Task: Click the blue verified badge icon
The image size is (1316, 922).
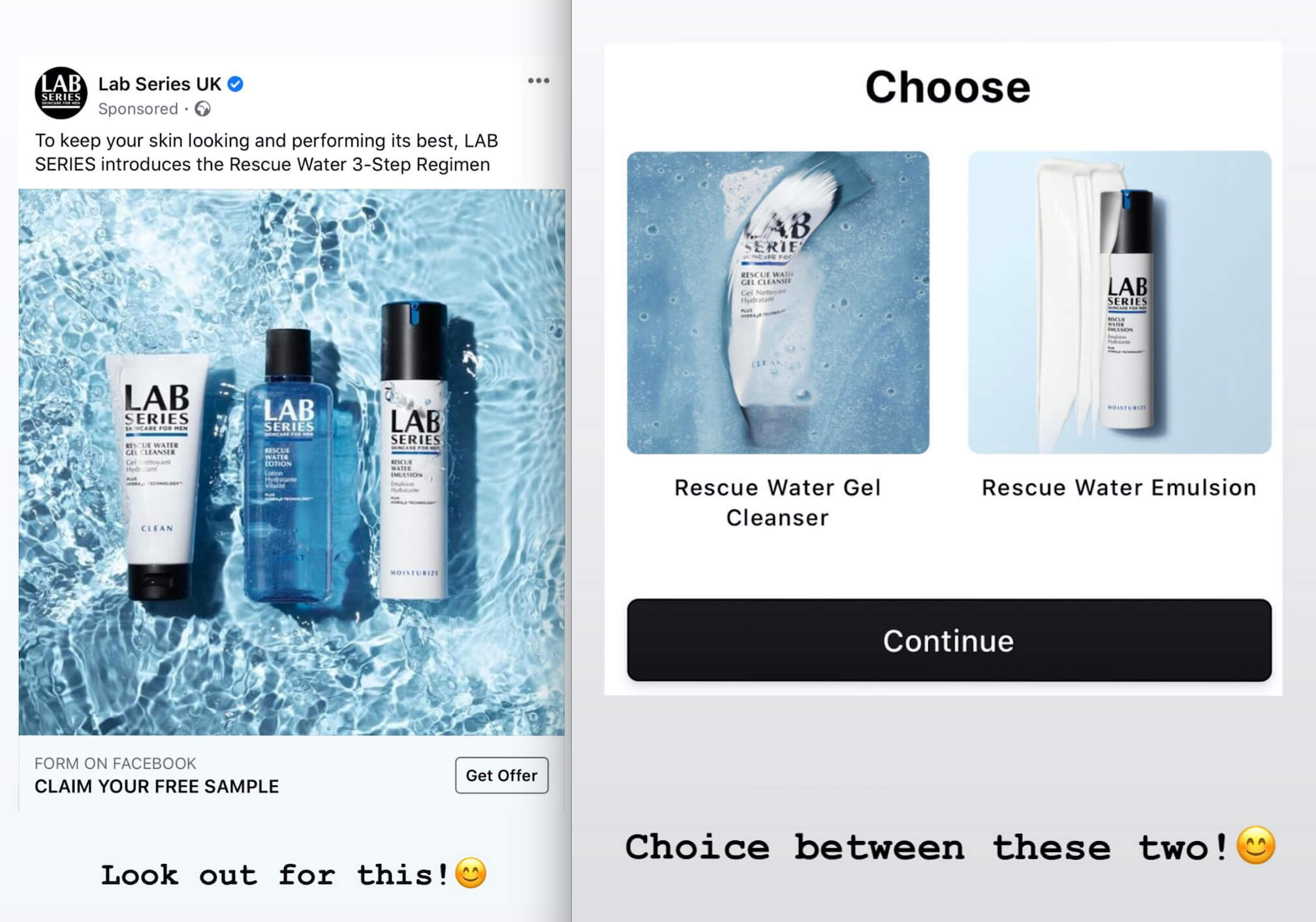Action: point(236,84)
